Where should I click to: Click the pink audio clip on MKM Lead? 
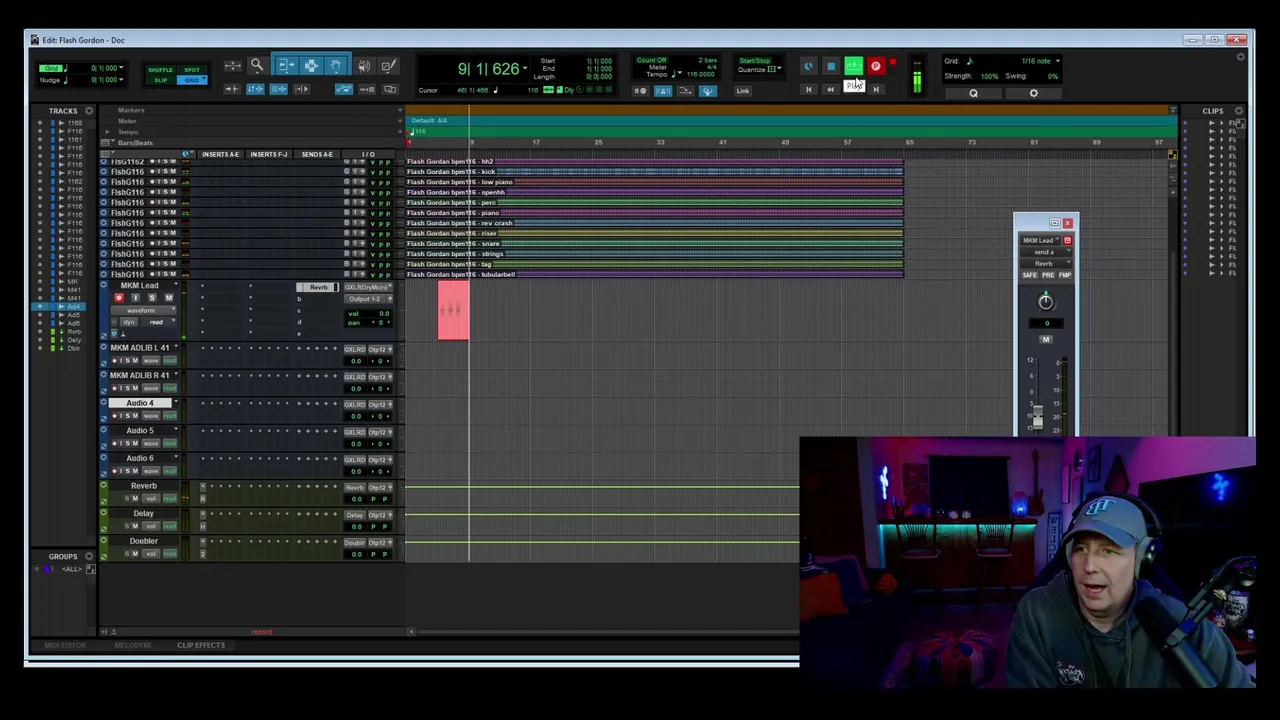click(453, 310)
